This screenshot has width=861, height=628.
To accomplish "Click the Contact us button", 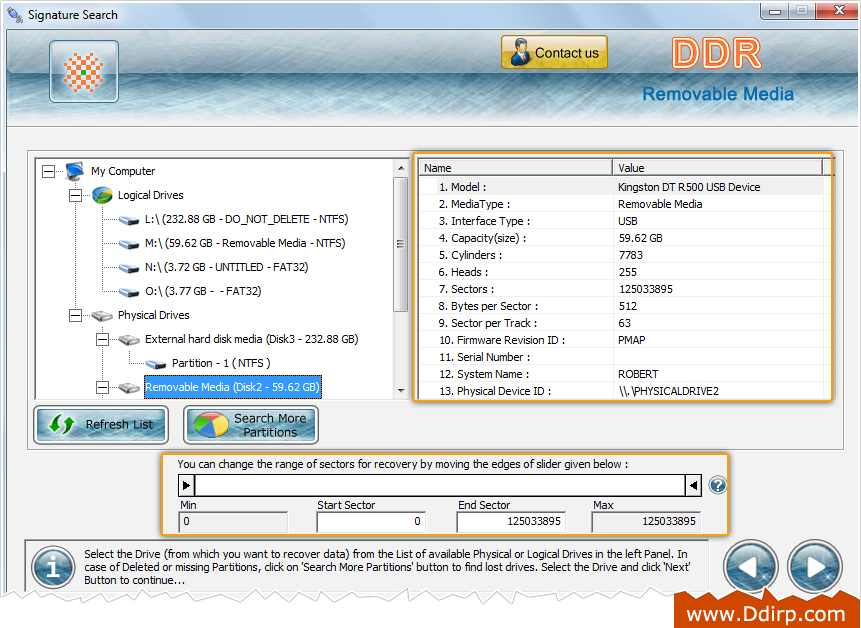I will click(554, 51).
